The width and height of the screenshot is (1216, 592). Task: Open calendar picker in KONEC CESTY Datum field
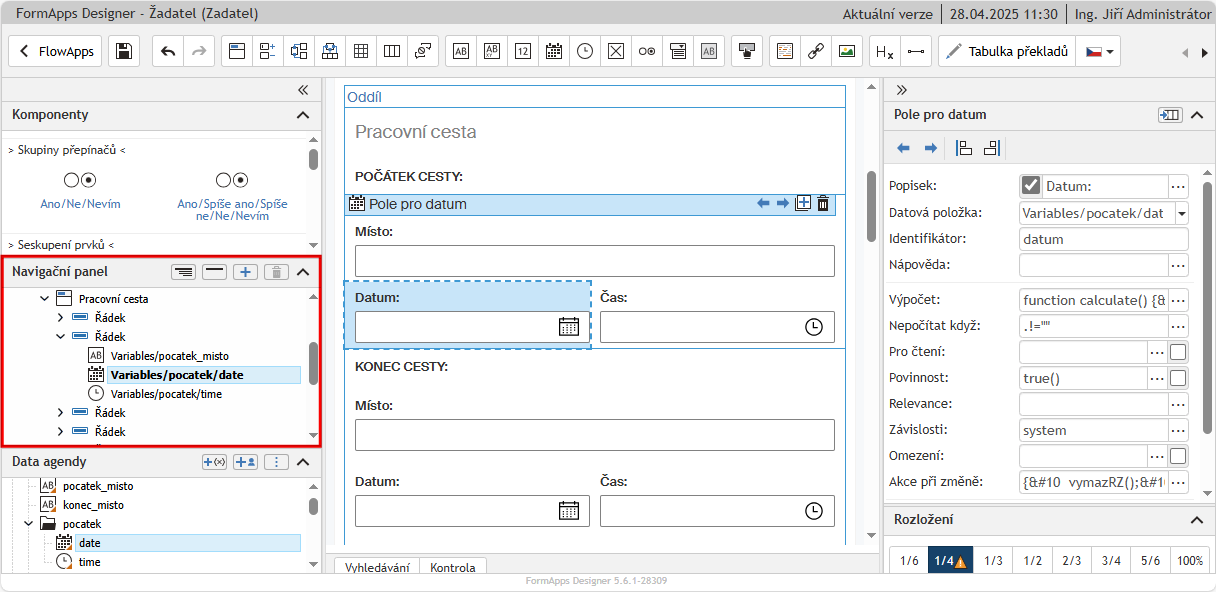click(569, 511)
